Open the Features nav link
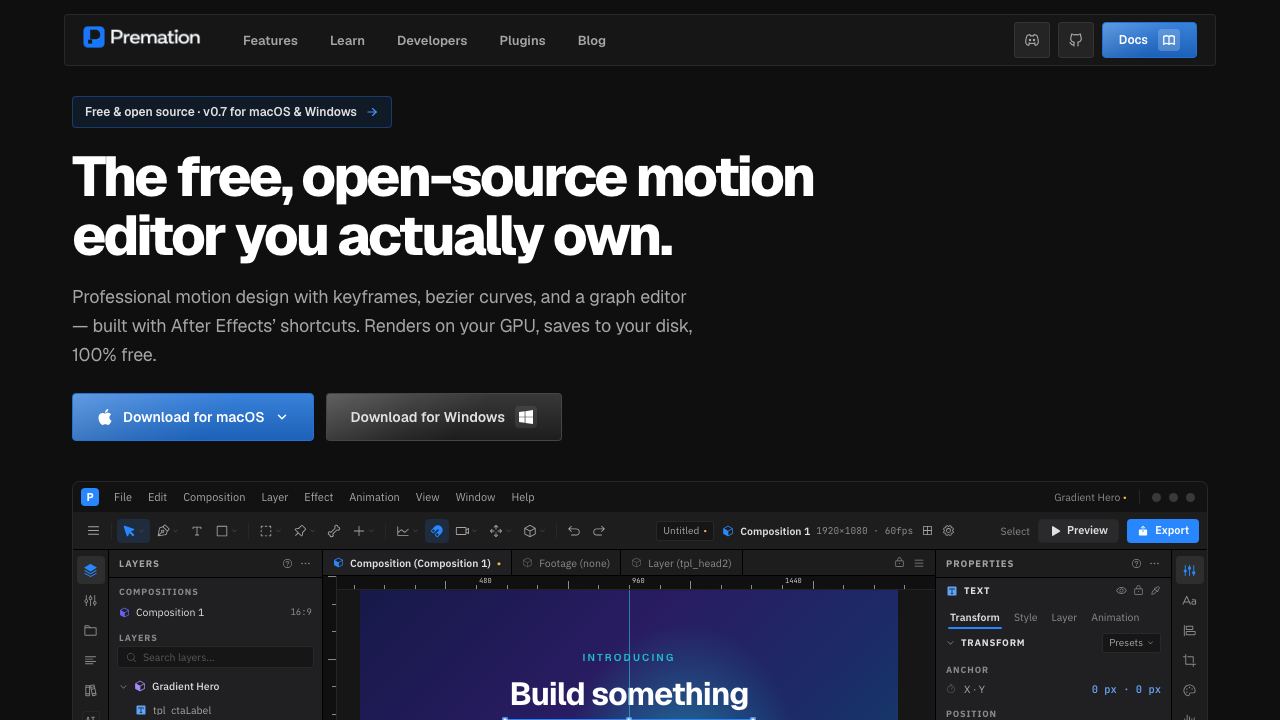 270,41
